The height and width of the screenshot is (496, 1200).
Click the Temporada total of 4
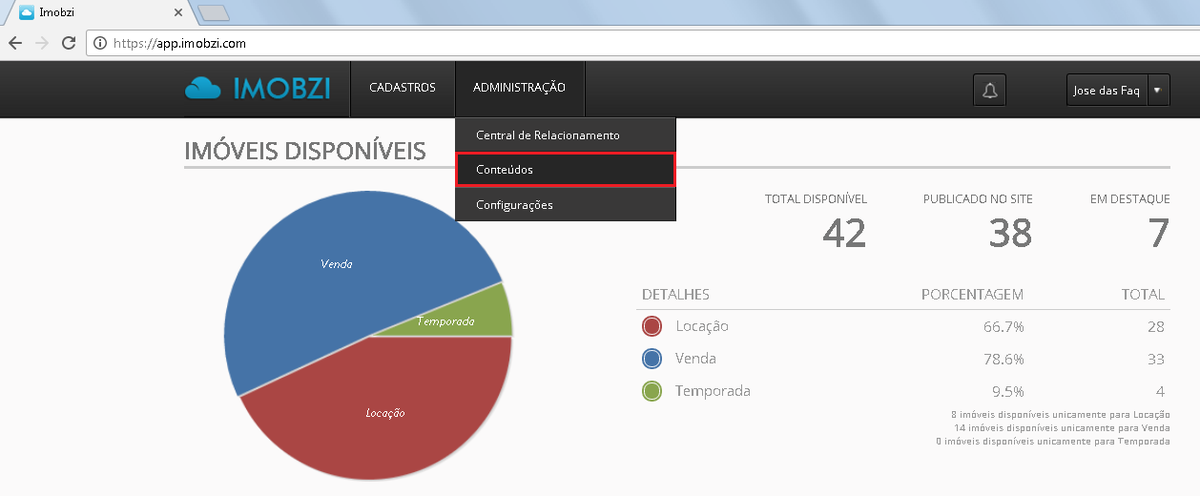click(x=1161, y=391)
